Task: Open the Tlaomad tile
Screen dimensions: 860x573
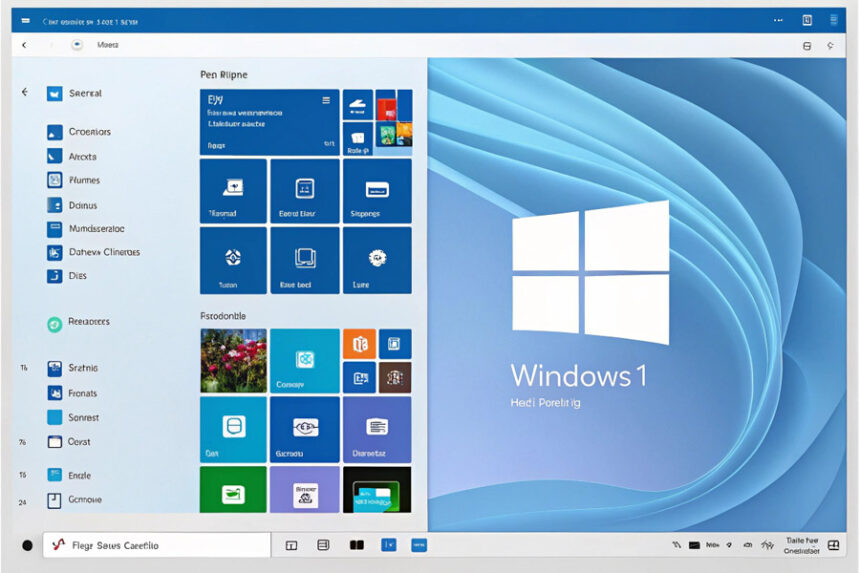Action: coord(233,191)
